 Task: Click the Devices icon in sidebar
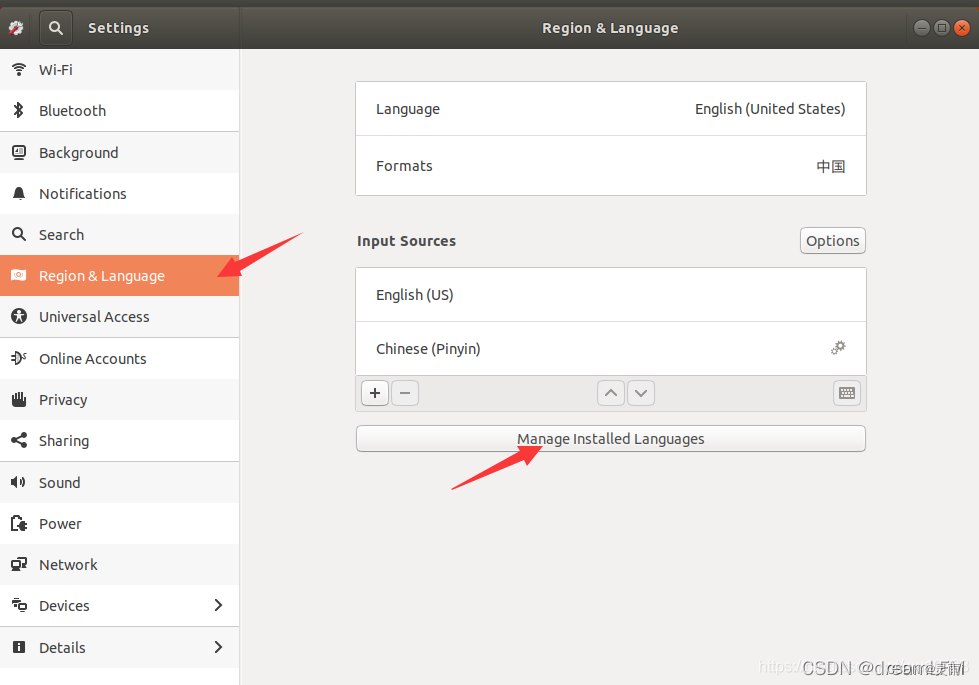click(19, 605)
